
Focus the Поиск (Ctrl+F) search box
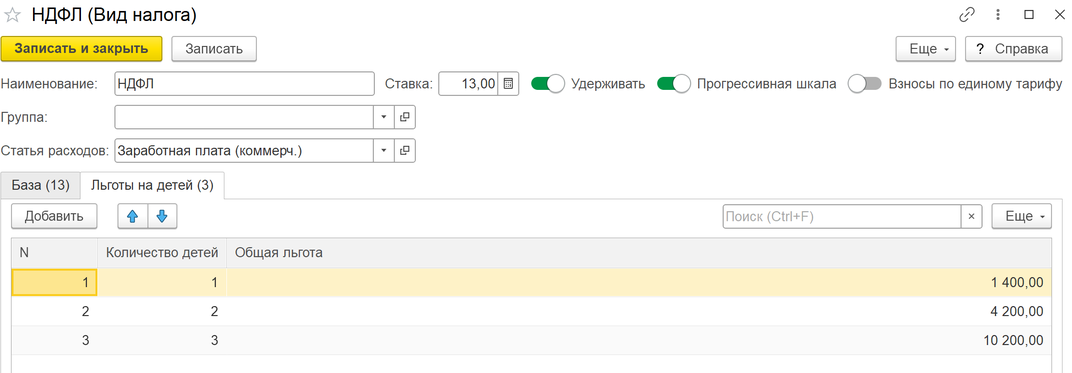tap(842, 217)
